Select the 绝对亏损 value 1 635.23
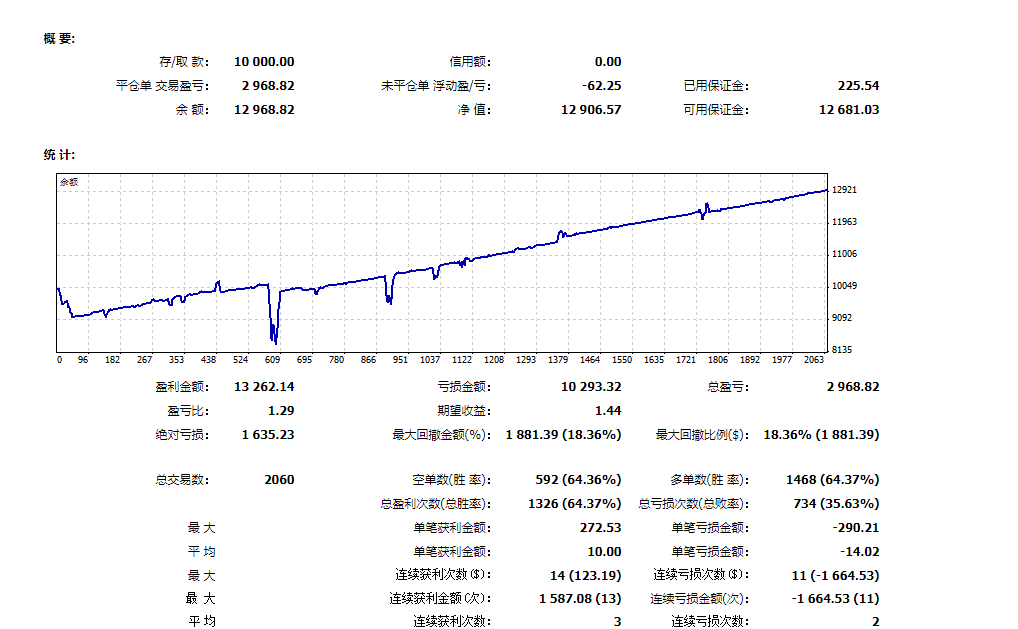1018x629 pixels. click(x=268, y=435)
